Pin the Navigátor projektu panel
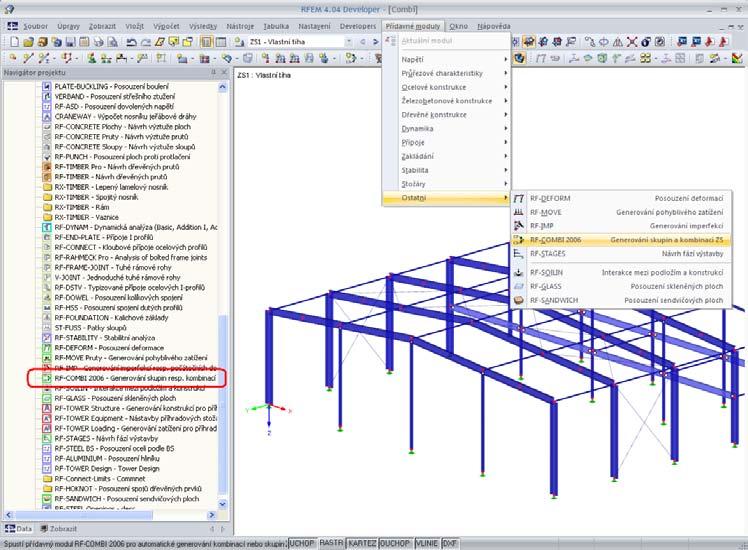 click(x=213, y=73)
